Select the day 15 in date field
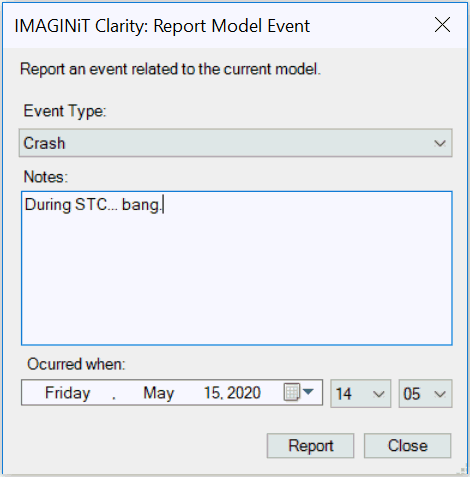The image size is (470, 477). tap(212, 393)
